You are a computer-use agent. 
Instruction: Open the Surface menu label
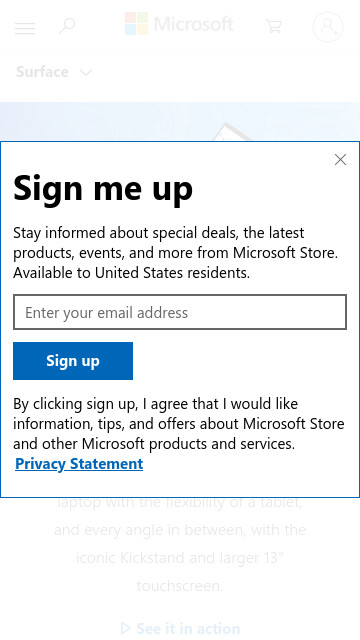pos(42,72)
